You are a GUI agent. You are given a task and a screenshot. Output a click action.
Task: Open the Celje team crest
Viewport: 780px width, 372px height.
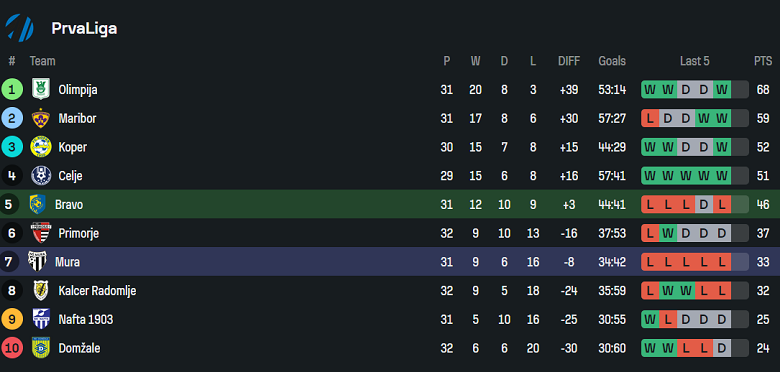click(x=41, y=176)
